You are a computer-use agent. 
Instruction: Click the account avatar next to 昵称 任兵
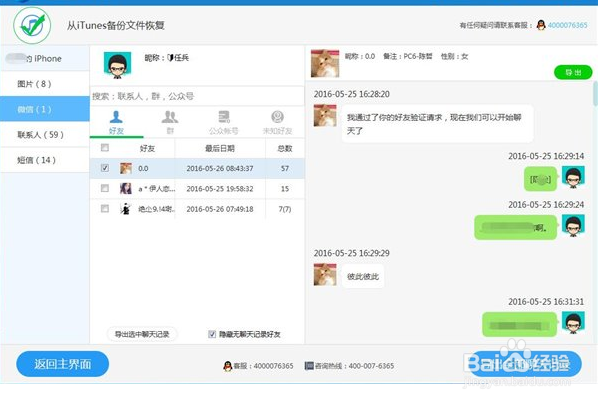[117, 65]
